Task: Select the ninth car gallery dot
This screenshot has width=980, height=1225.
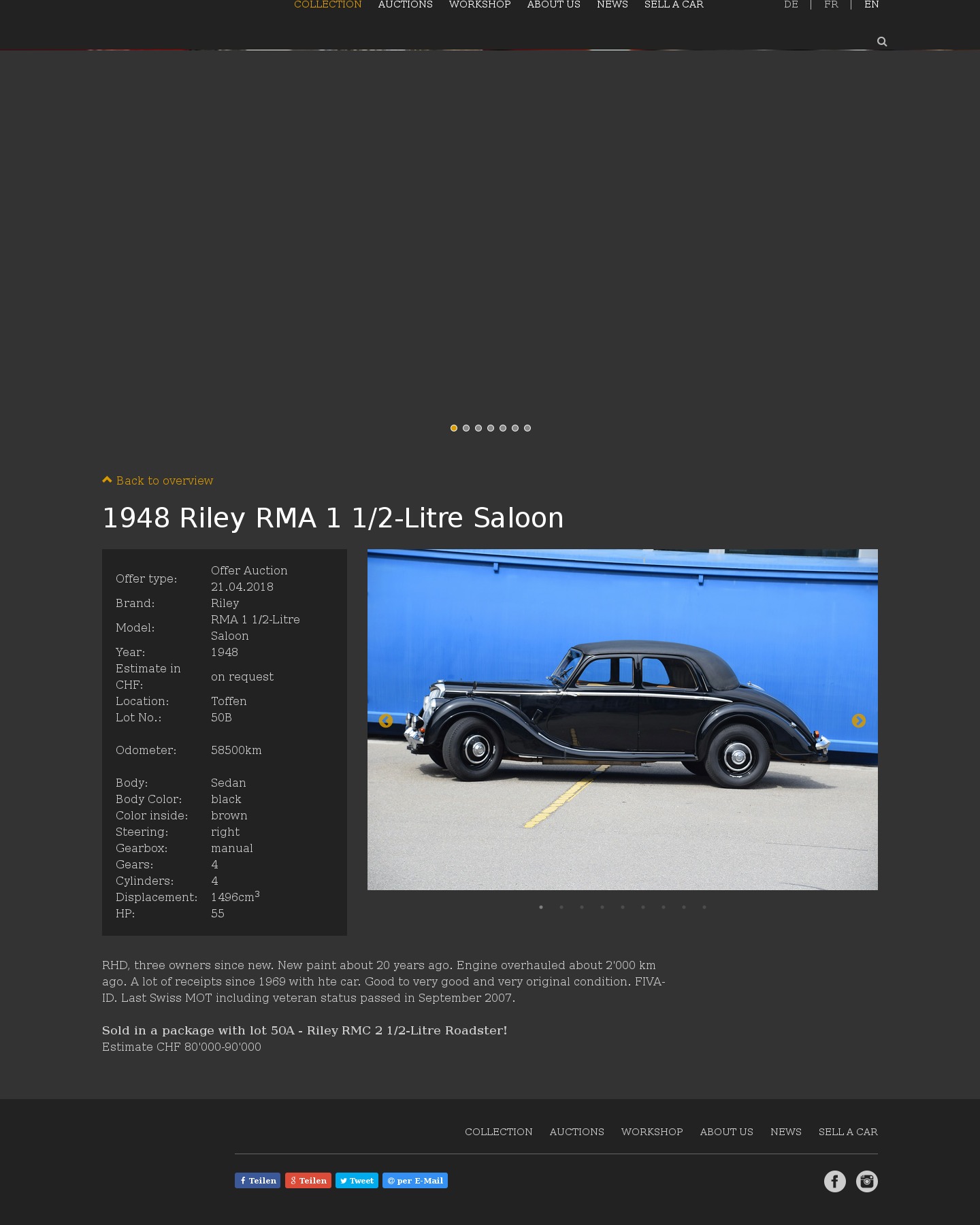Action: pos(704,907)
